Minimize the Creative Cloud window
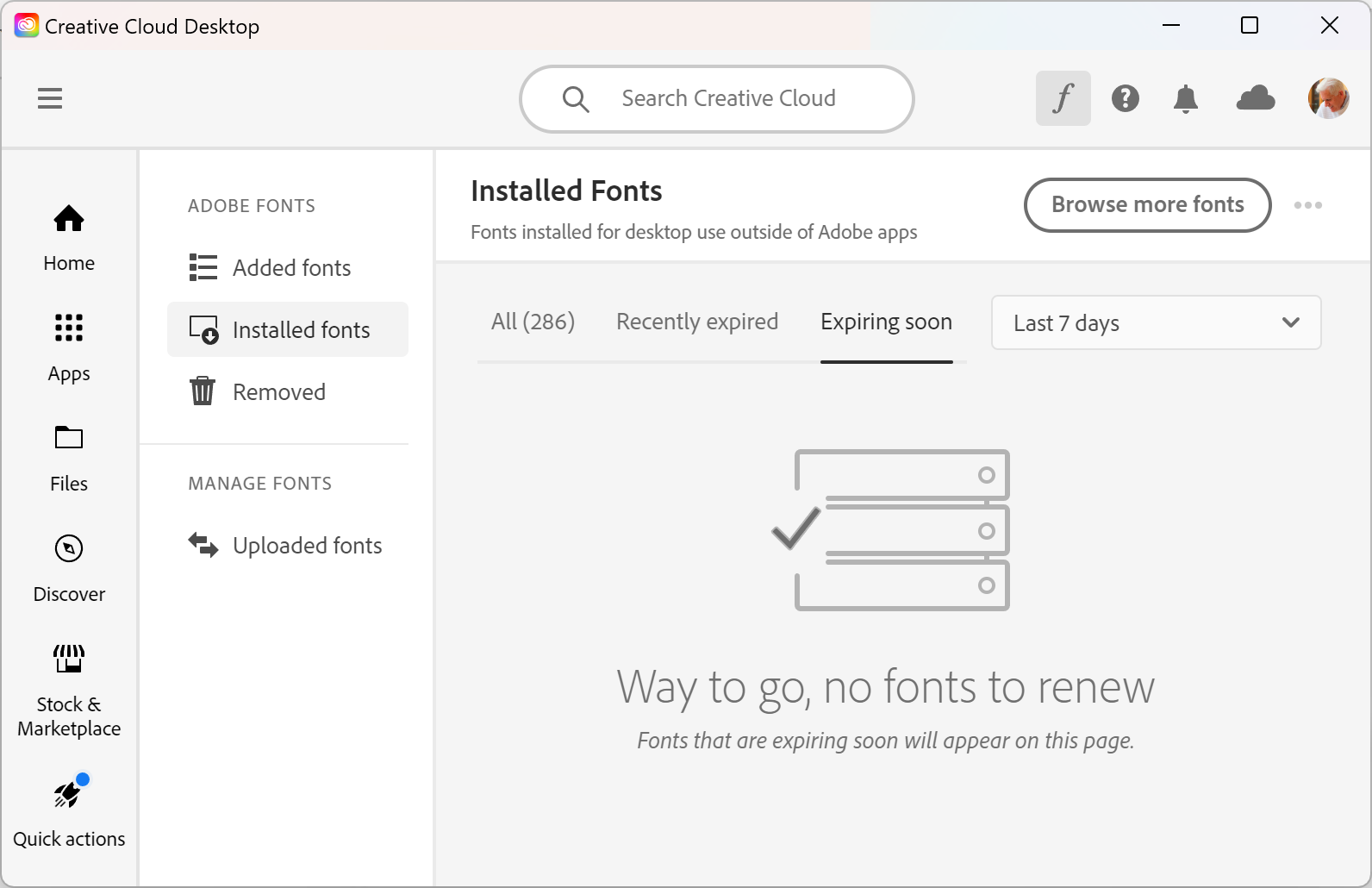 (1170, 26)
